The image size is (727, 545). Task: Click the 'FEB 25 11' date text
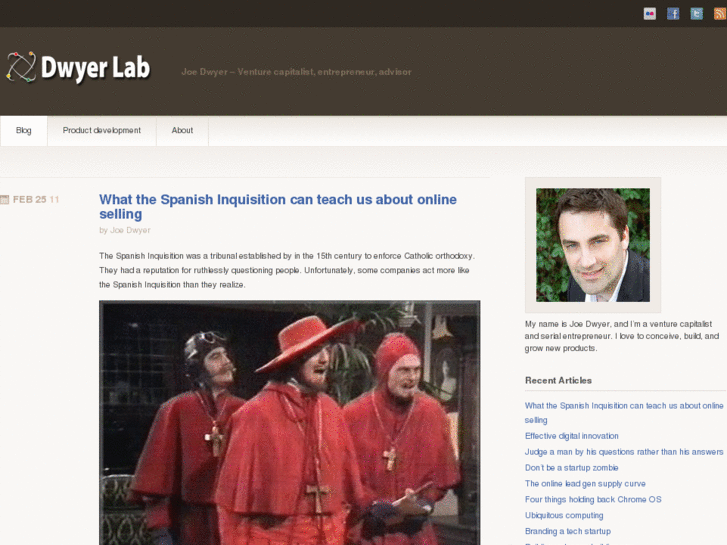(x=36, y=200)
